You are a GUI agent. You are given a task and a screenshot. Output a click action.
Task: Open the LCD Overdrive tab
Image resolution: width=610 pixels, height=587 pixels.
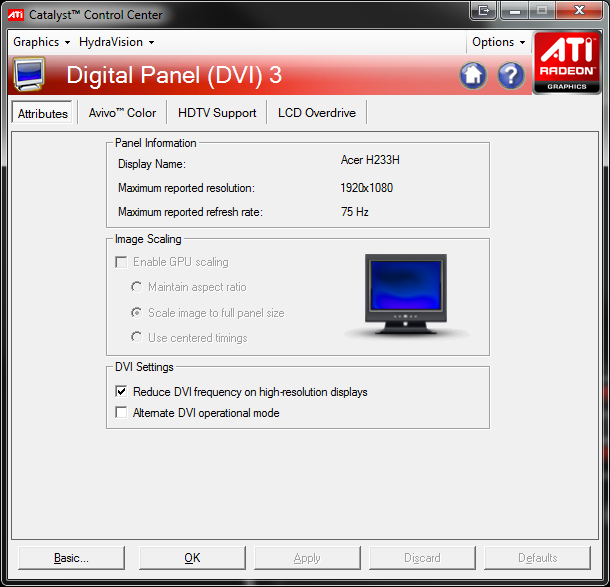pyautogui.click(x=316, y=113)
